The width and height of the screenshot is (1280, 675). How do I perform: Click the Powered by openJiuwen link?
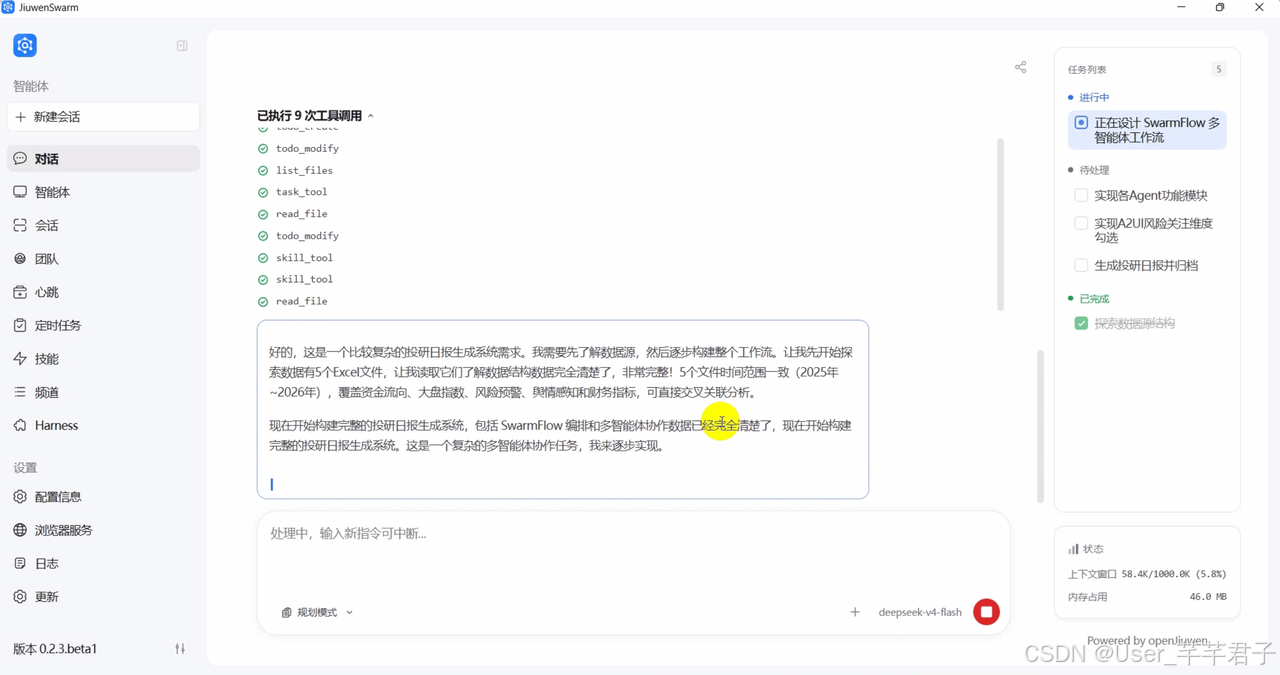click(x=1147, y=640)
